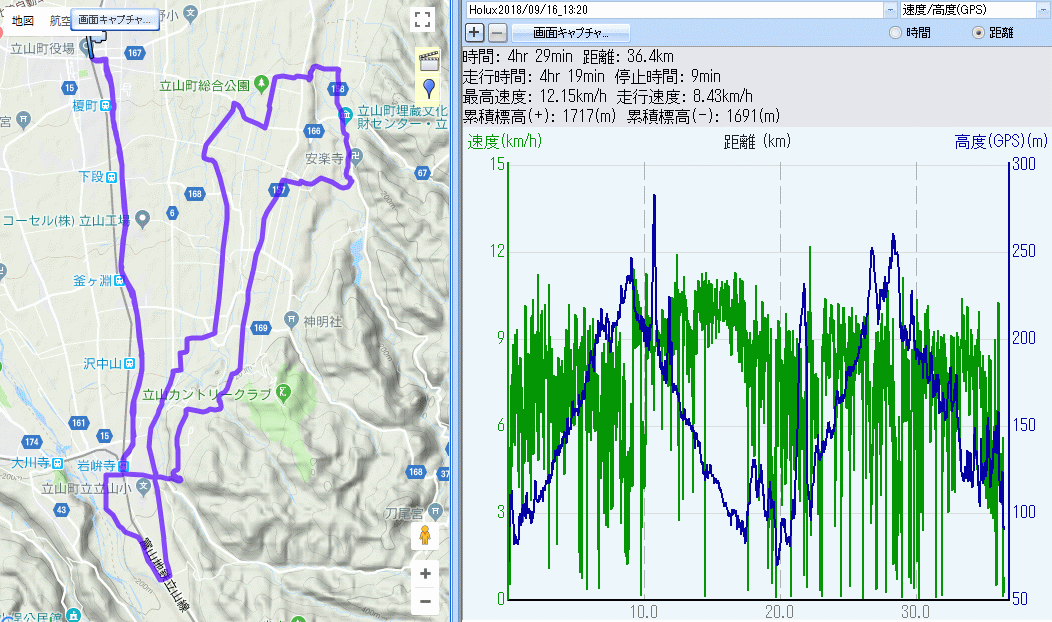The width and height of the screenshot is (1052, 622).
Task: Switch to the 地図 map tab
Action: click(22, 20)
